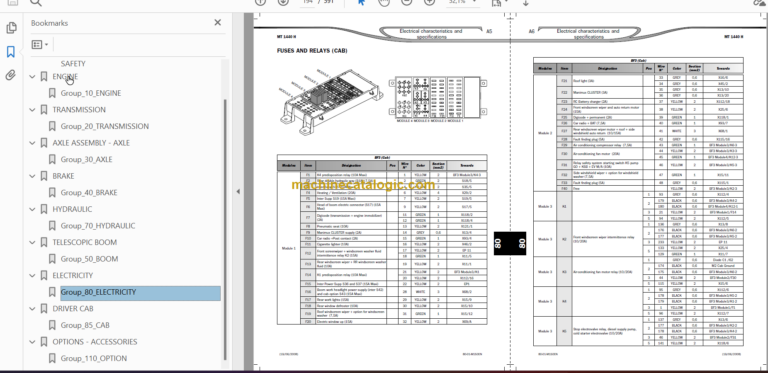Collapse the DRIVER CAB bookmark chevron
768x373 pixels.
point(32,309)
